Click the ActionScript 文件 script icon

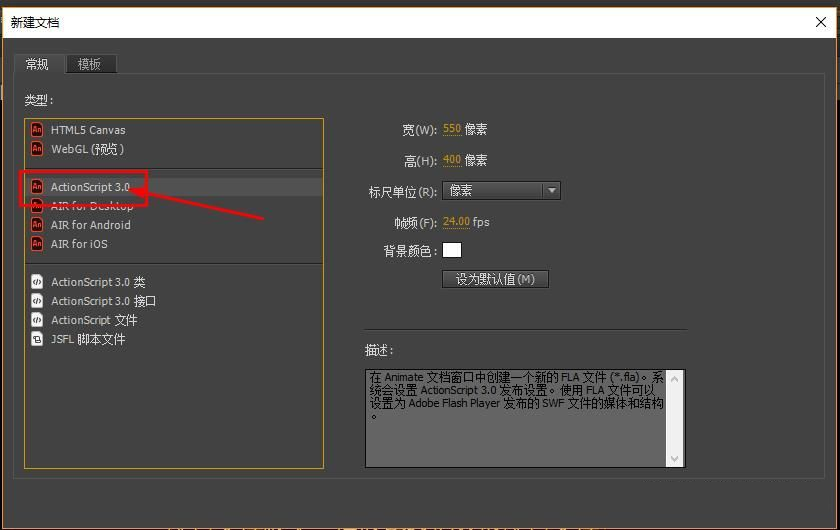click(x=37, y=320)
